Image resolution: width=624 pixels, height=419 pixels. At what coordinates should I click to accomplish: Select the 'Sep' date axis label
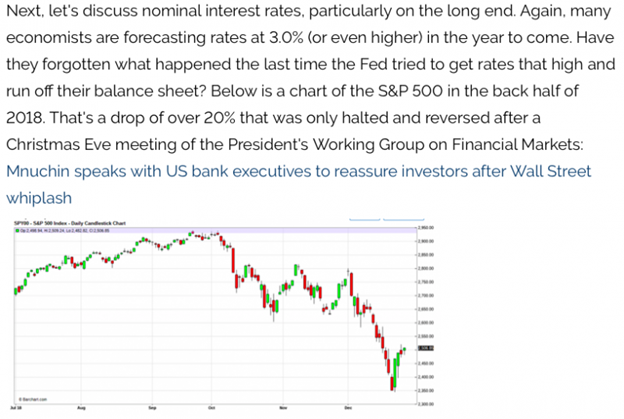tap(153, 408)
